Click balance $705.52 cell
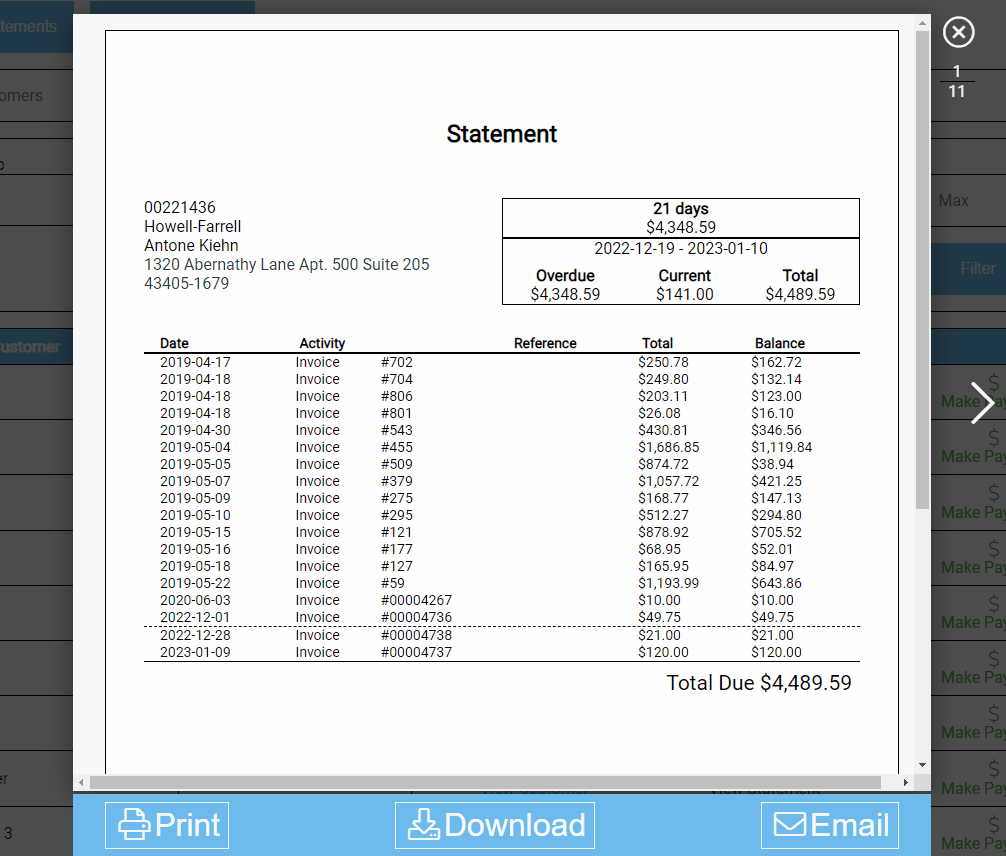Screen dimensions: 1006x856 (776, 533)
